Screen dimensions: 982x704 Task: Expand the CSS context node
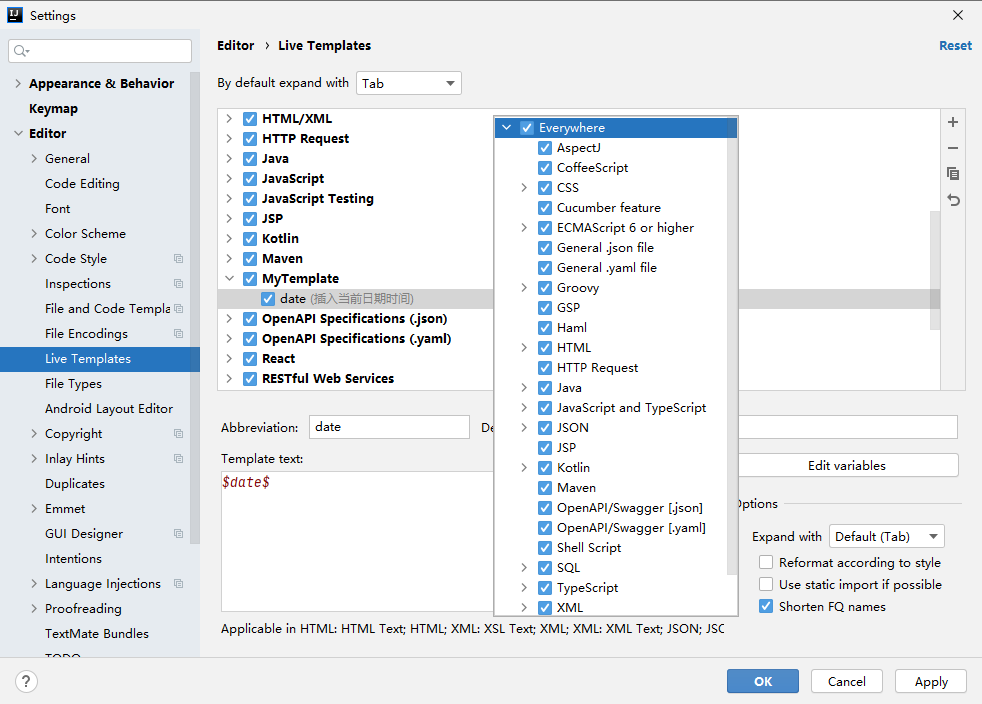pos(524,188)
